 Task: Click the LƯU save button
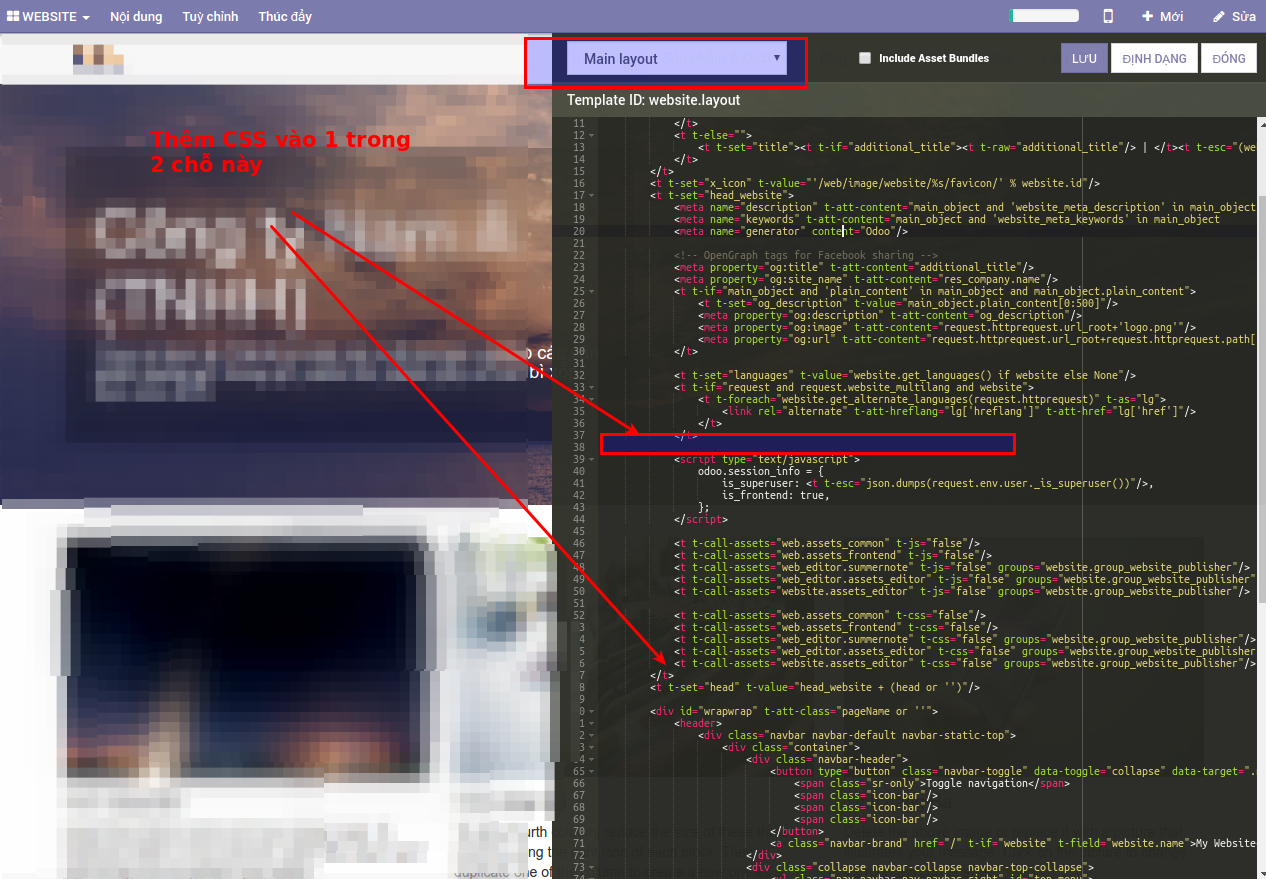pos(1084,58)
